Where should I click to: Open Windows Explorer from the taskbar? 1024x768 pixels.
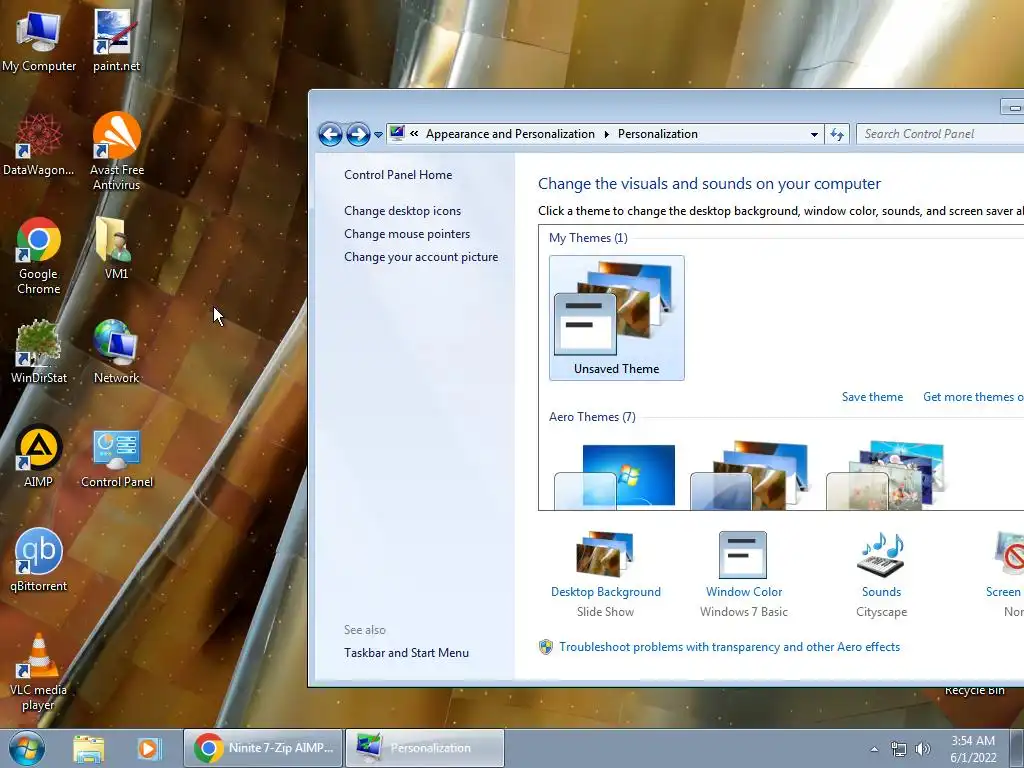(x=89, y=748)
